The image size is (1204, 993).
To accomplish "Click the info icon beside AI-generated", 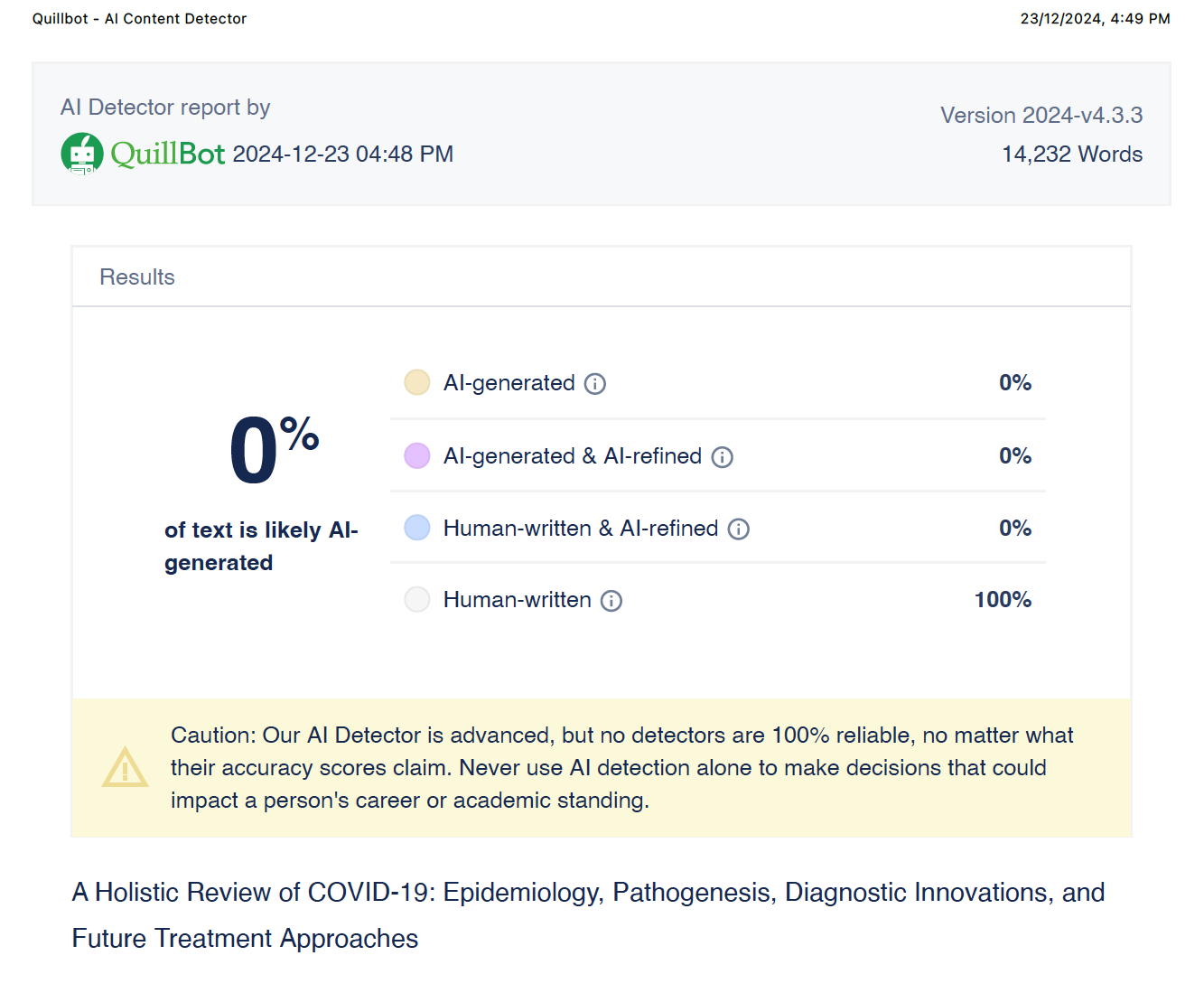I will point(595,384).
